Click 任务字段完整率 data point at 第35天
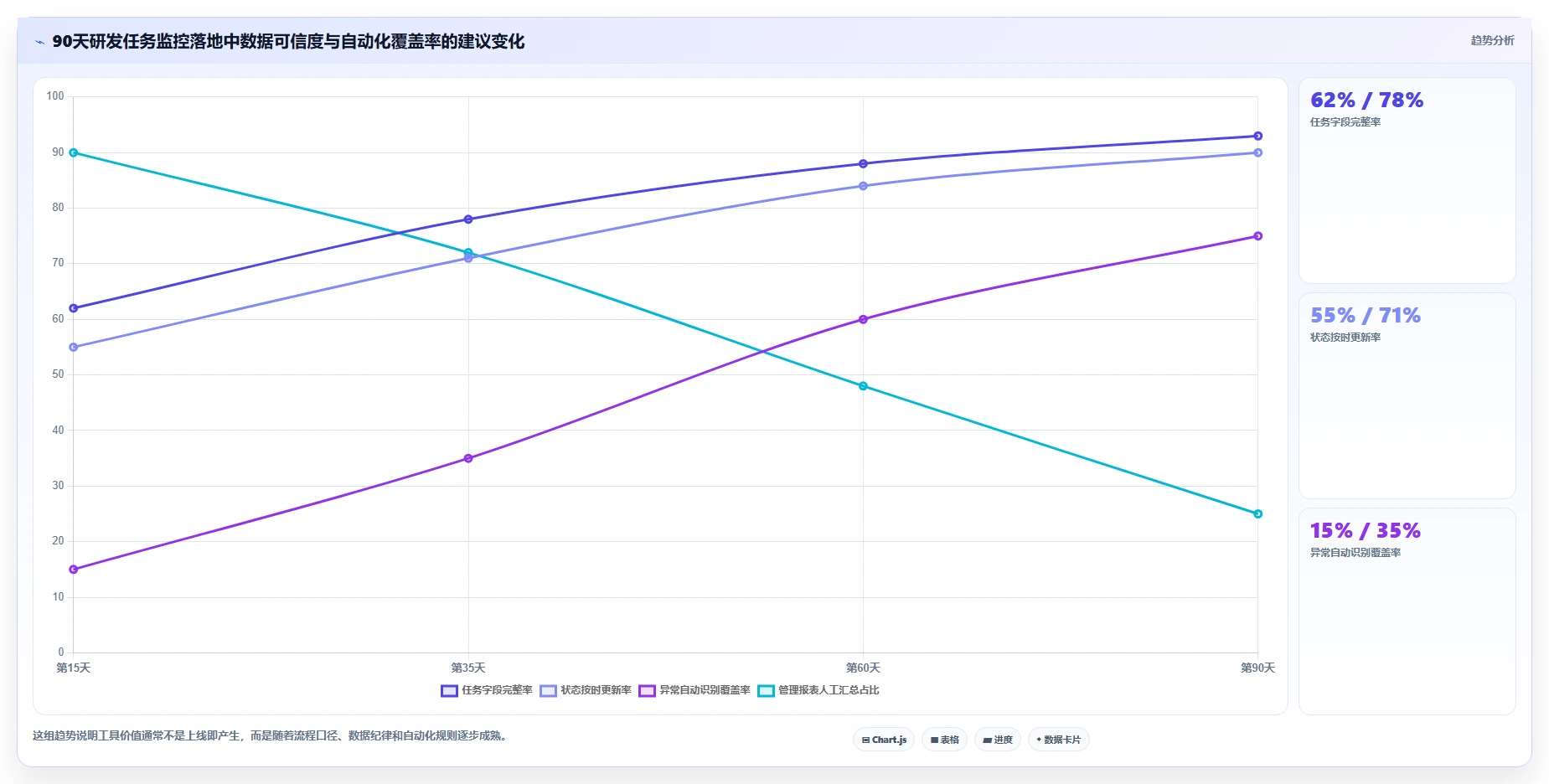Viewport: 1549px width, 784px height. 468,219
